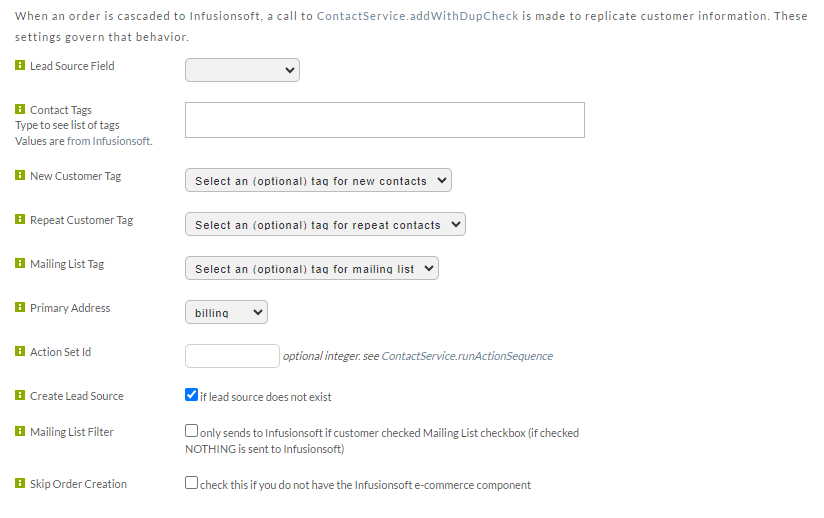Image resolution: width=824 pixels, height=518 pixels.
Task: Click info icon next to Action Set Id
Action: click(x=20, y=351)
